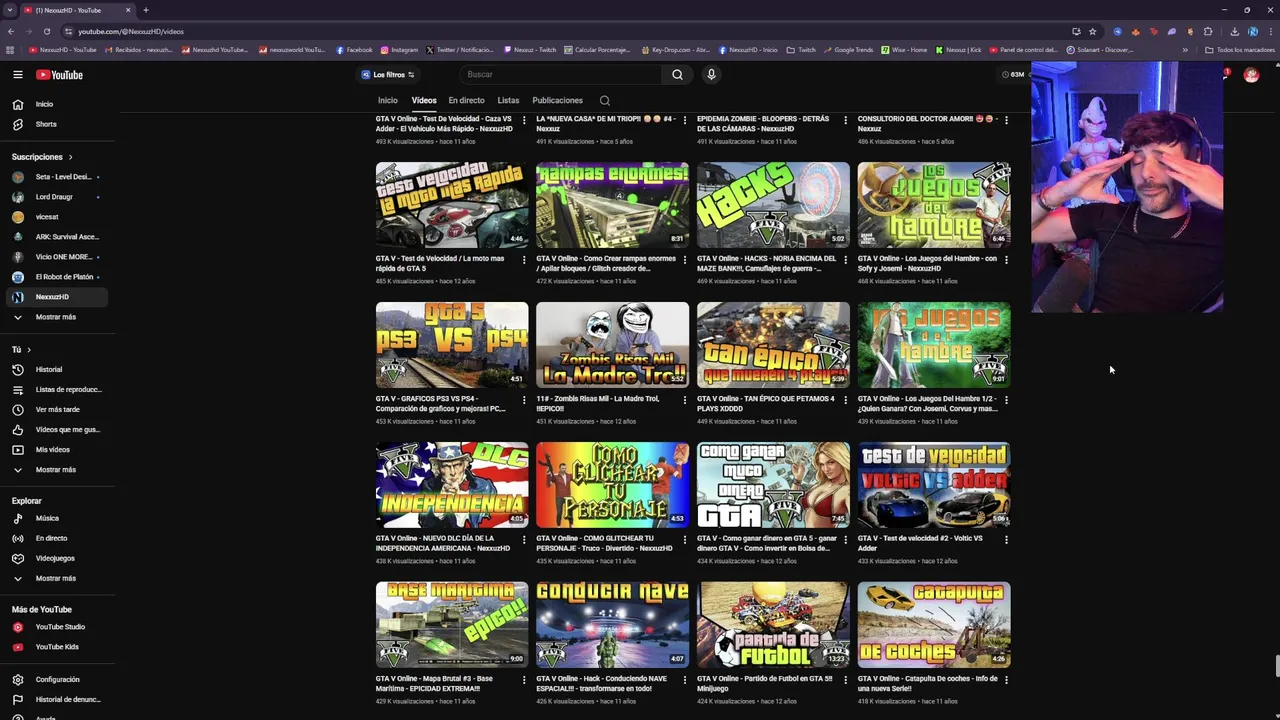Activate voice search microphone

pyautogui.click(x=711, y=75)
